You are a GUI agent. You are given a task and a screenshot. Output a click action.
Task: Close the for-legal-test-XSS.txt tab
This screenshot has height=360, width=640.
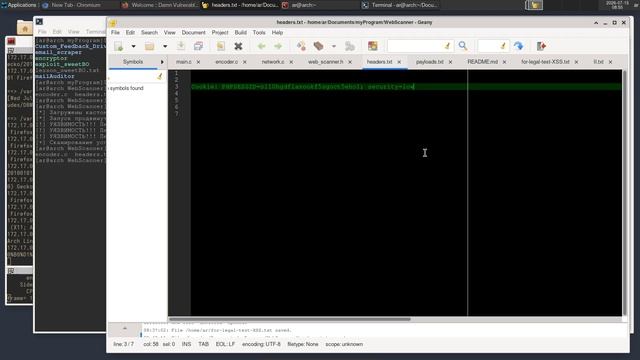(x=576, y=62)
